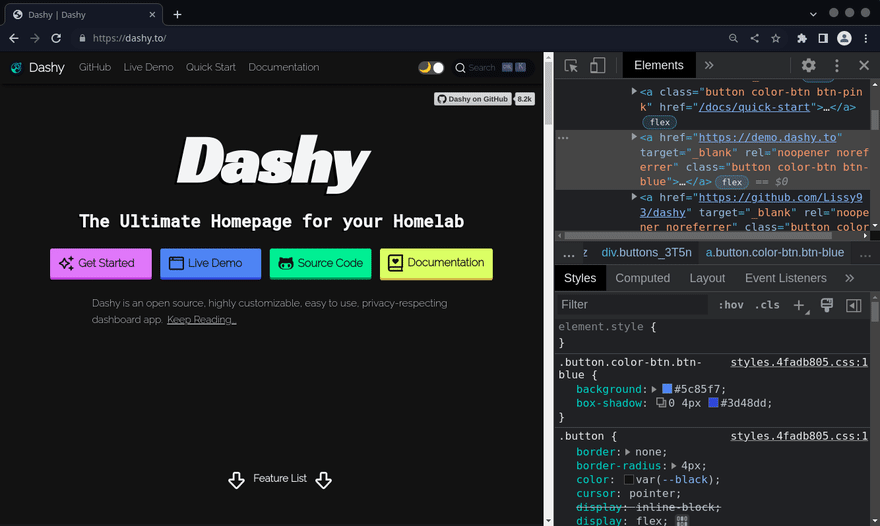Open styles.4fadb805.css:1 for .button rule
The width and height of the screenshot is (880, 526).
[799, 436]
